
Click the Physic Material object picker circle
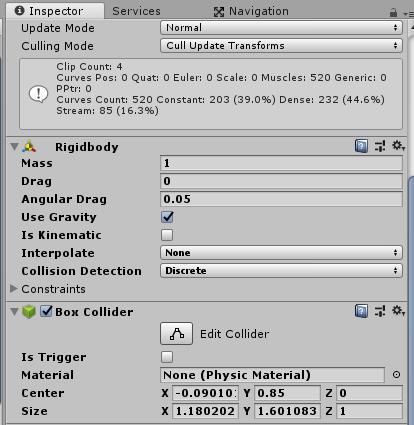coord(396,375)
